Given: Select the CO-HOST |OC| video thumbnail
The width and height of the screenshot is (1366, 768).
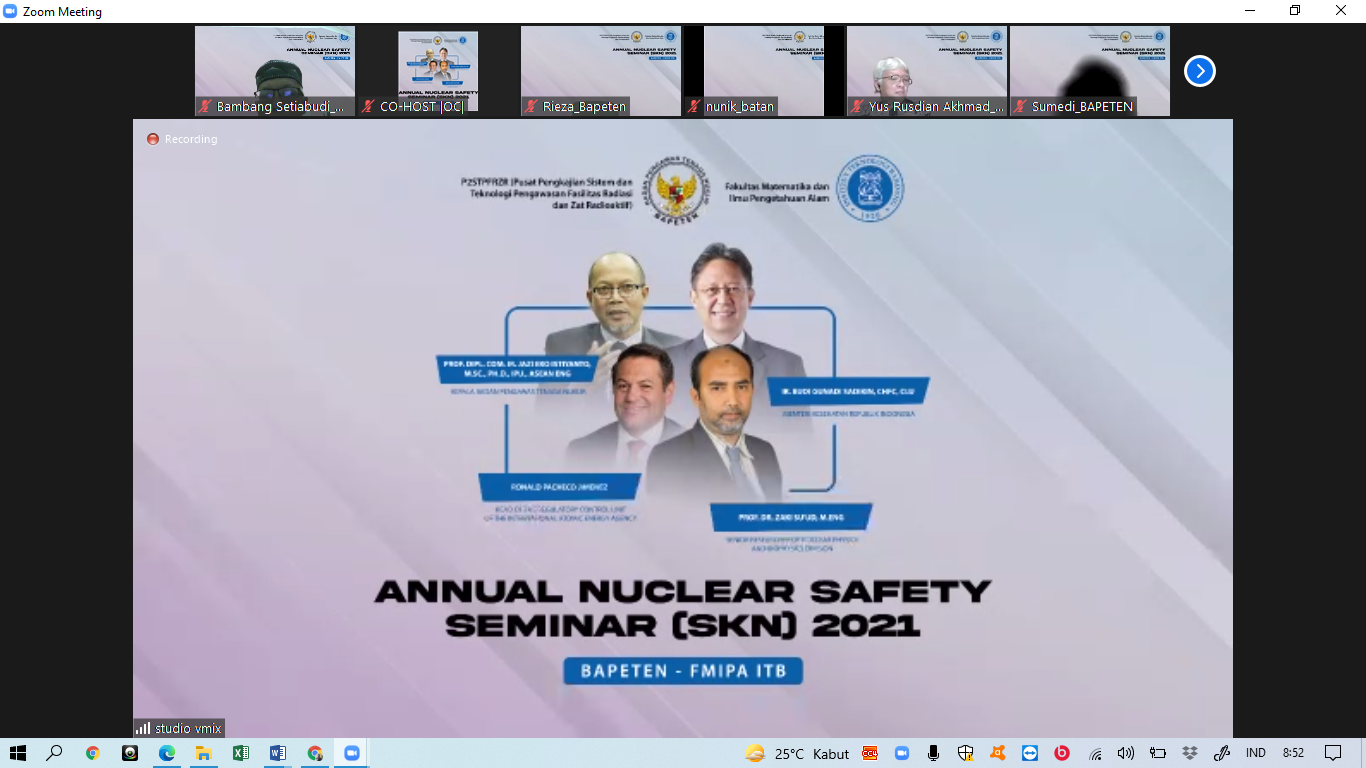Looking at the screenshot, I should [438, 71].
